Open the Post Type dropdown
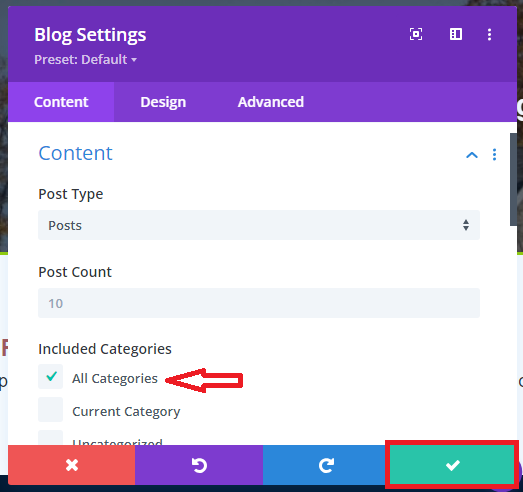Image resolution: width=523 pixels, height=492 pixels. tap(259, 225)
